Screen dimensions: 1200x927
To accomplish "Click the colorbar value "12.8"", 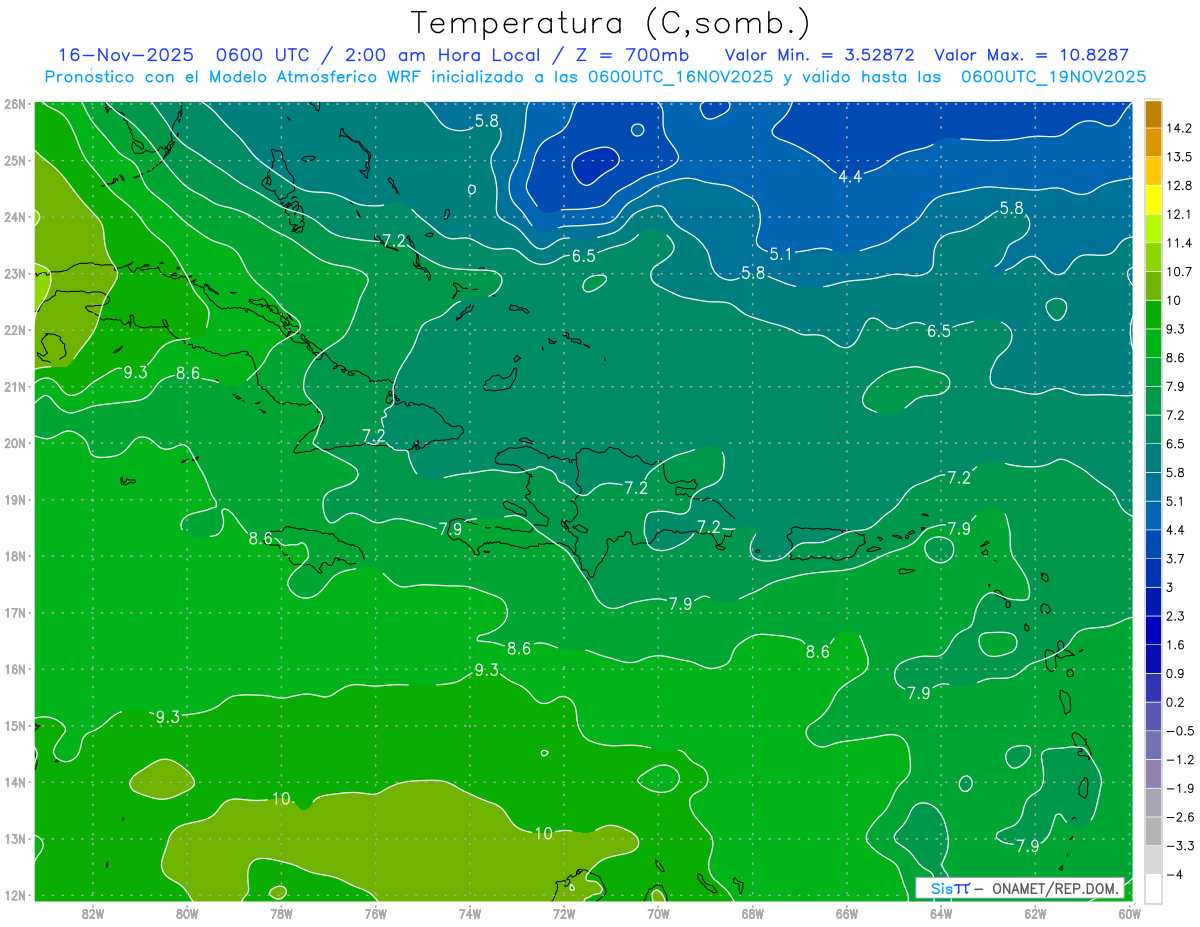I will pos(1178,186).
